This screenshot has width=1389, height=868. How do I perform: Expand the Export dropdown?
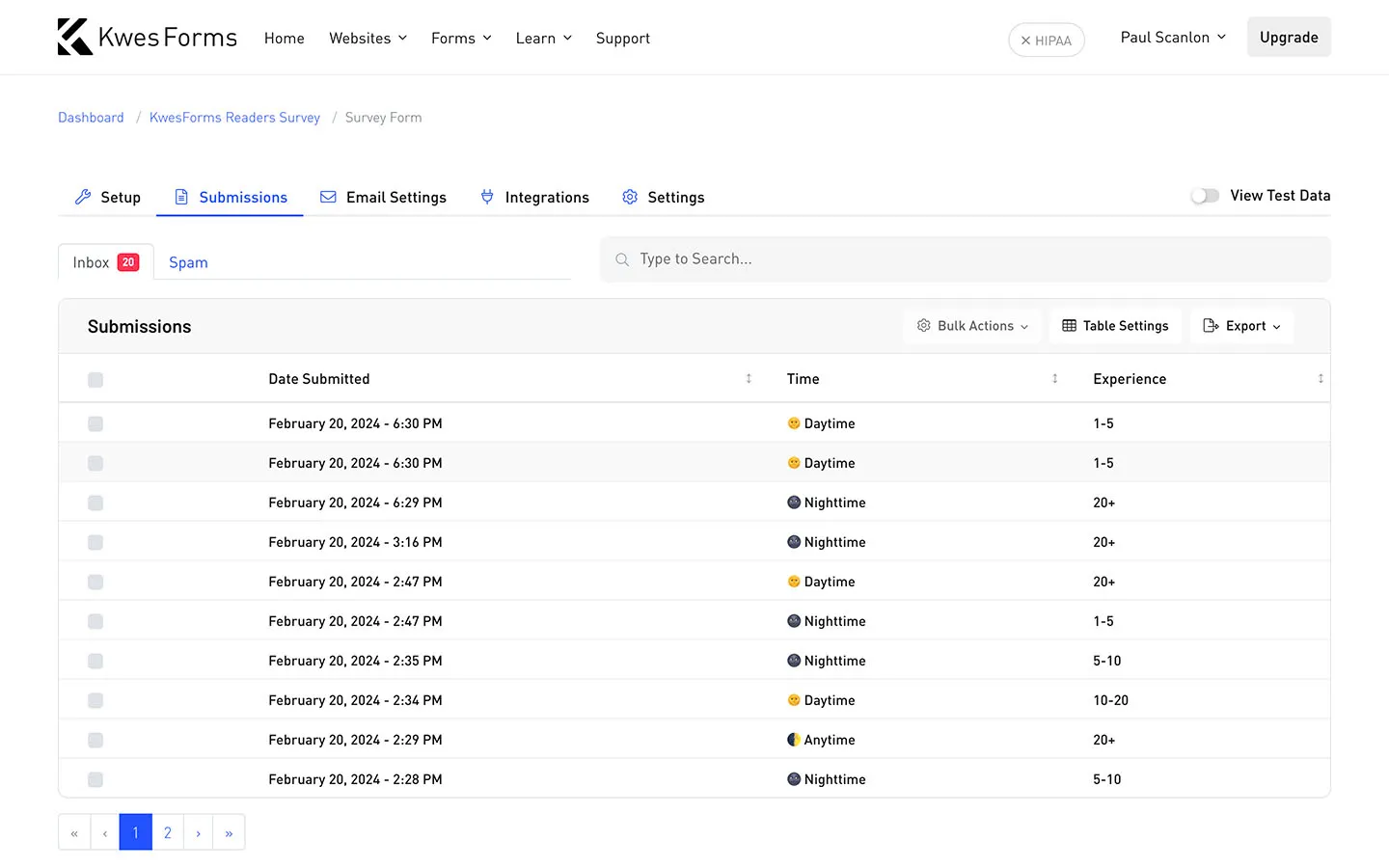point(1241,326)
